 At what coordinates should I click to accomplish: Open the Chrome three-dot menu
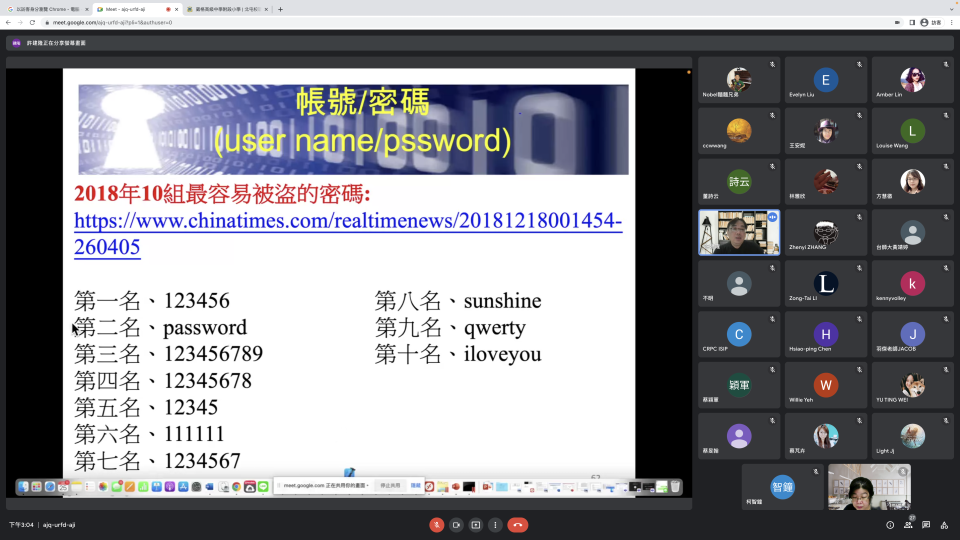click(x=952, y=22)
